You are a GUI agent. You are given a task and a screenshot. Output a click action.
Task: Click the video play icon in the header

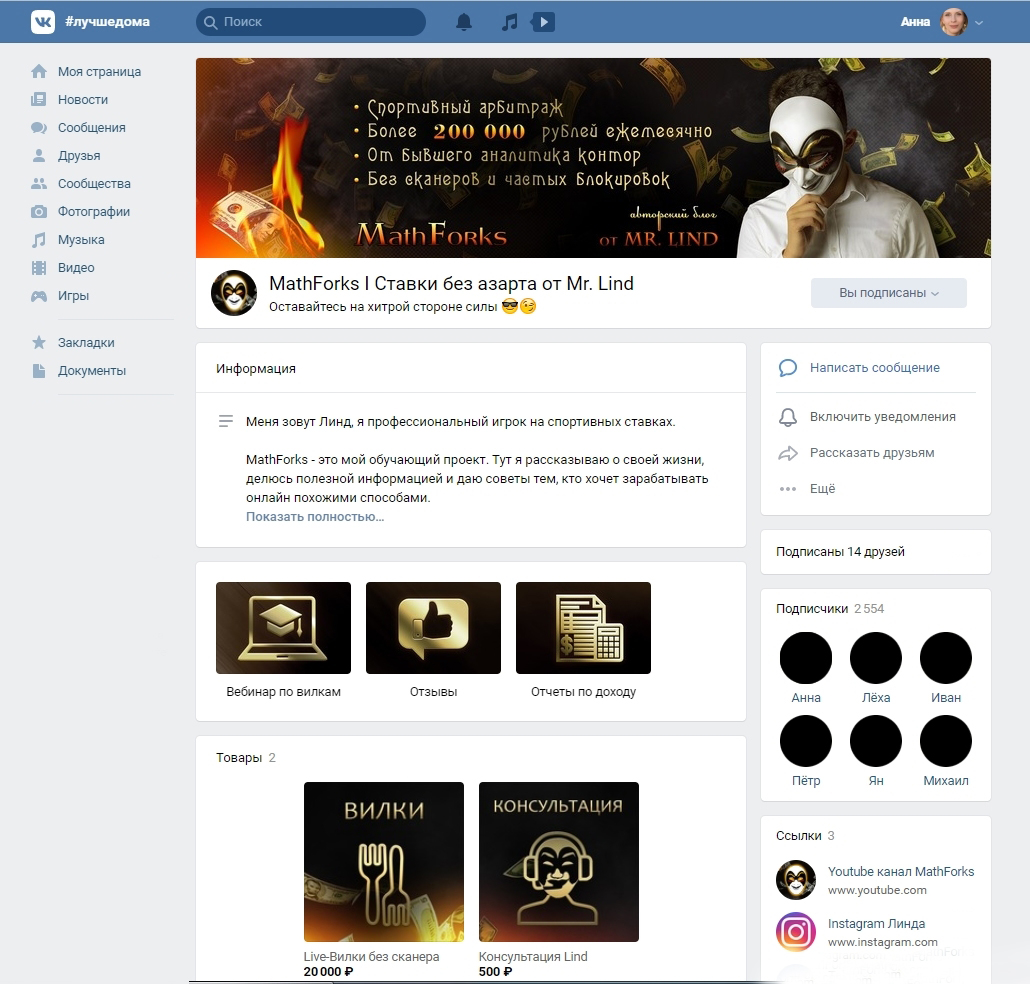(543, 22)
